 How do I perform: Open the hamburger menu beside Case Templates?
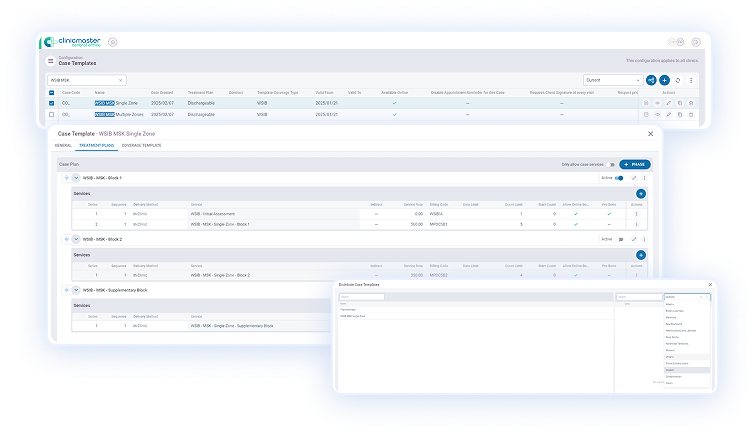tap(51, 61)
